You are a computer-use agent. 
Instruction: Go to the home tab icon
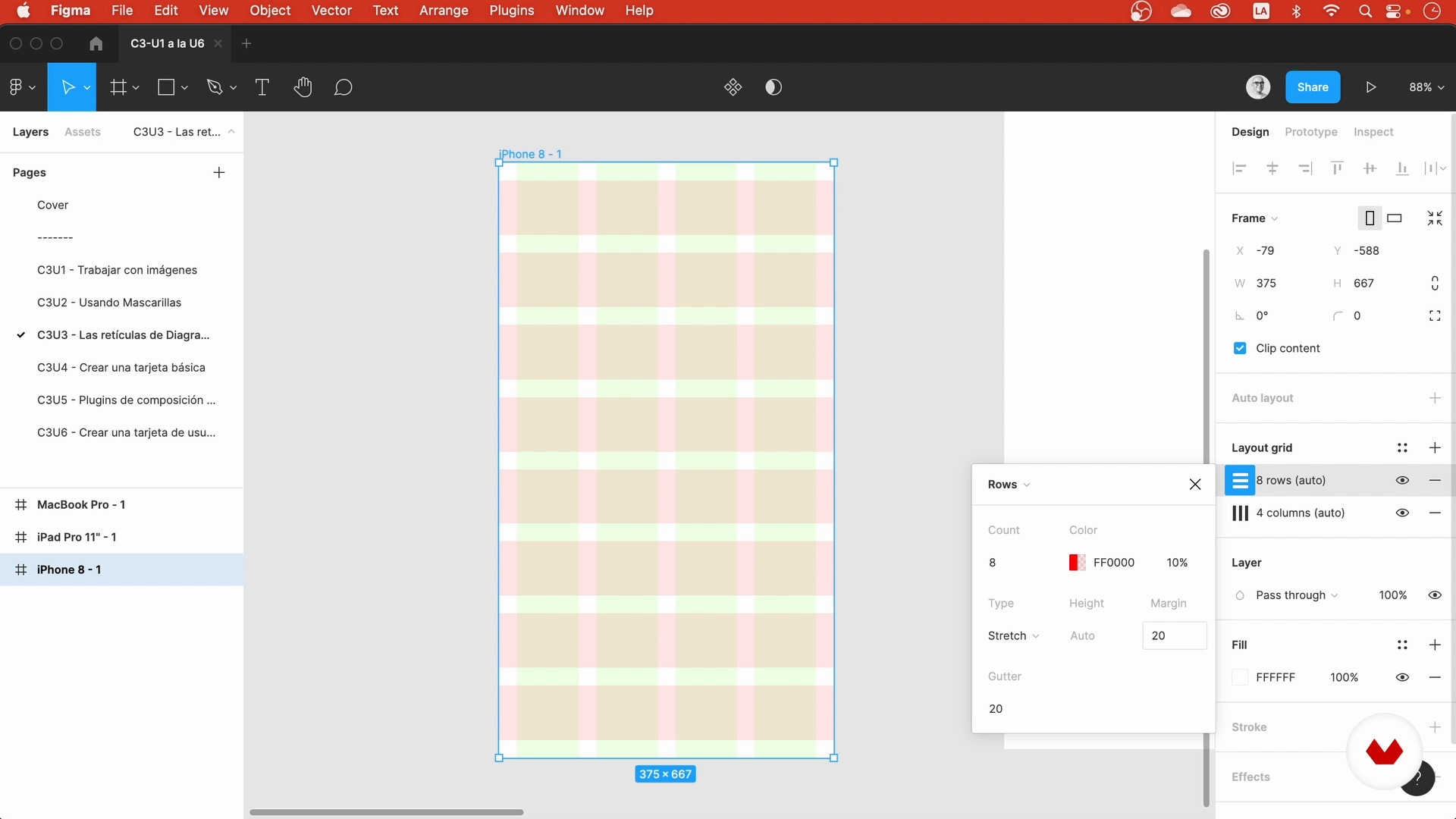point(96,43)
